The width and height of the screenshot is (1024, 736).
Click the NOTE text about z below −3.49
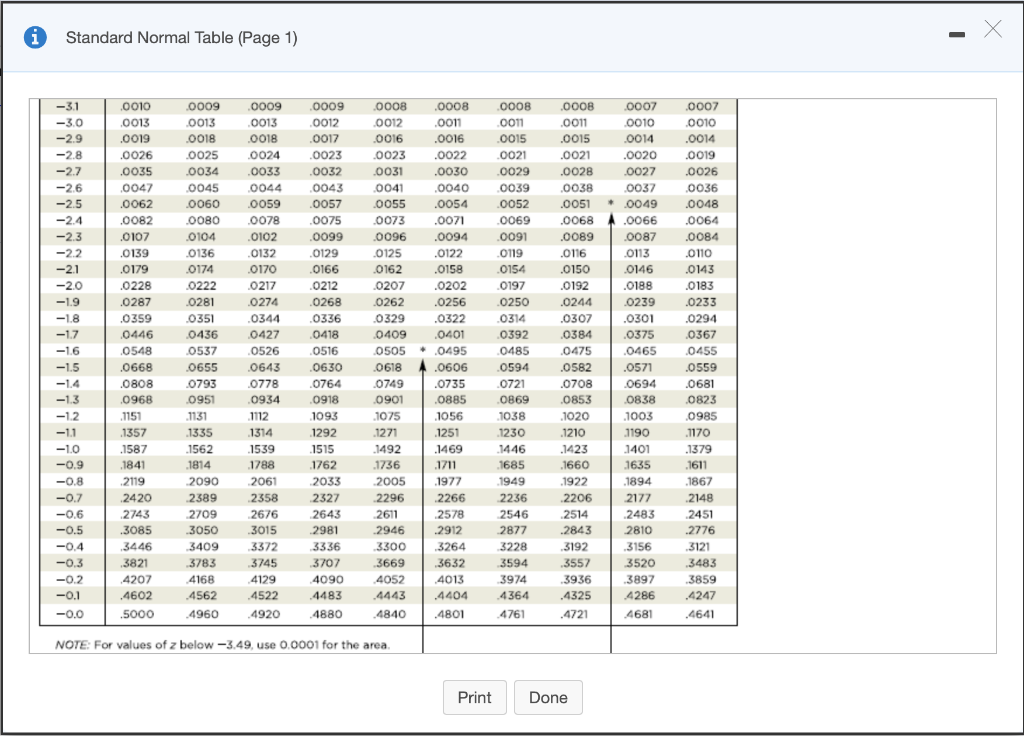tap(222, 645)
